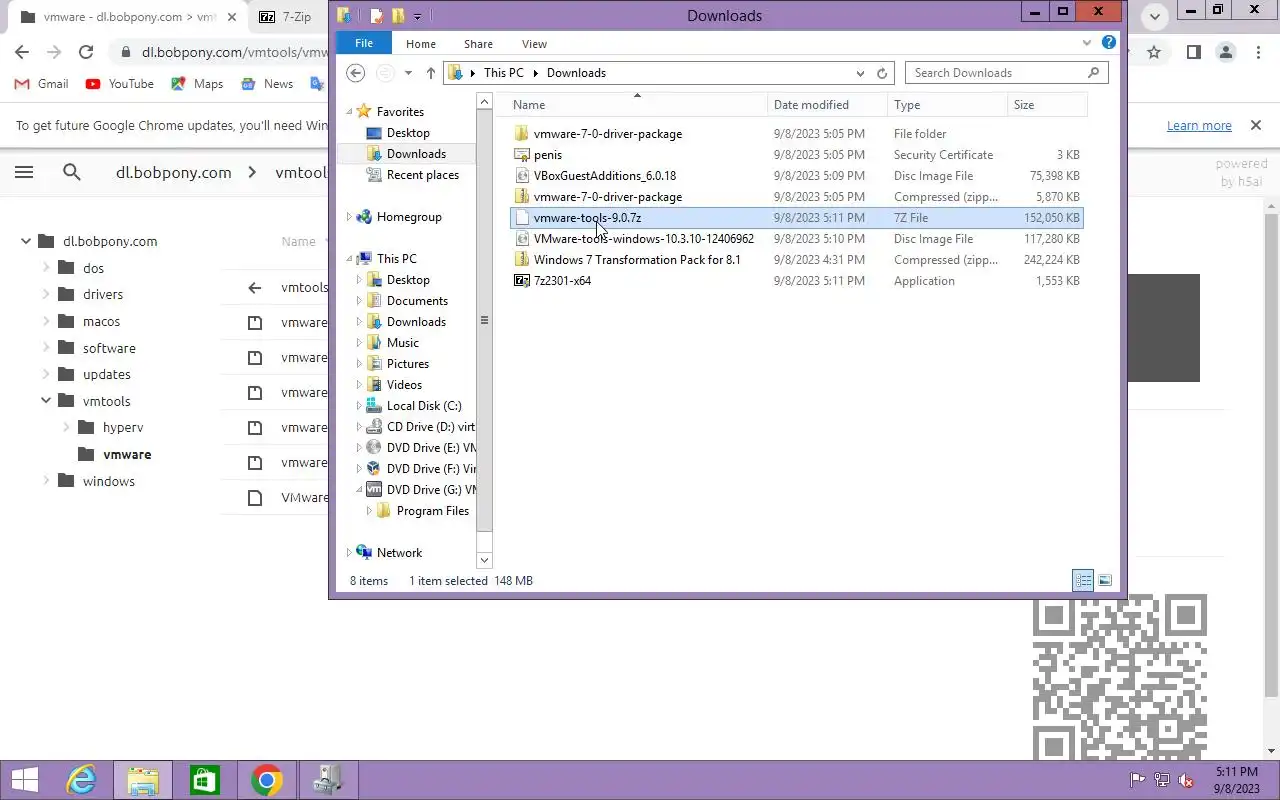This screenshot has width=1280, height=800.
Task: Click the Up one level arrow in Explorer
Action: 431,73
